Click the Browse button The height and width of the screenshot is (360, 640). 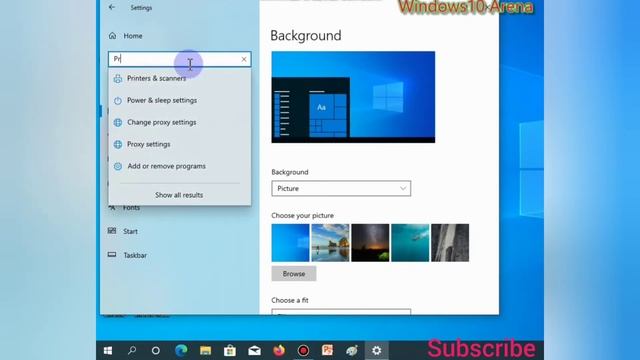pyautogui.click(x=294, y=274)
